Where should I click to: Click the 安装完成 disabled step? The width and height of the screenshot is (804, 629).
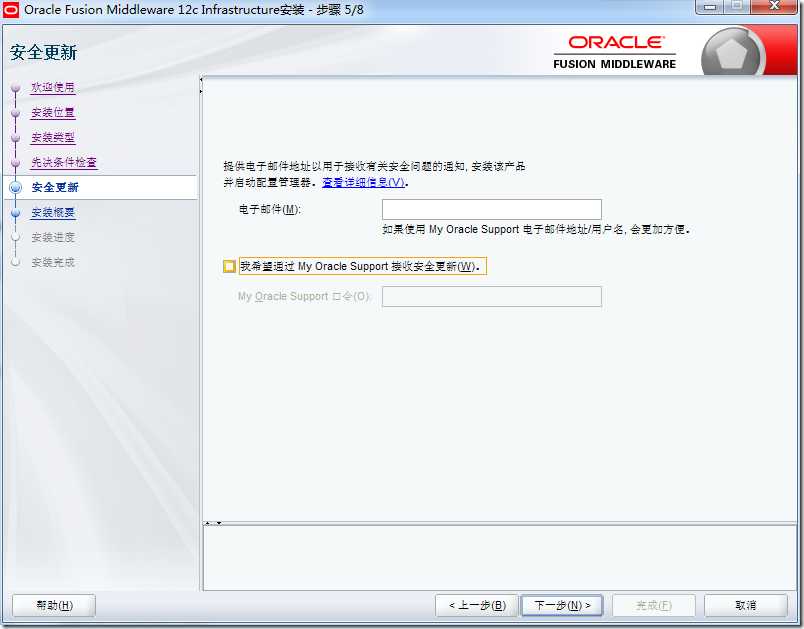tap(53, 262)
